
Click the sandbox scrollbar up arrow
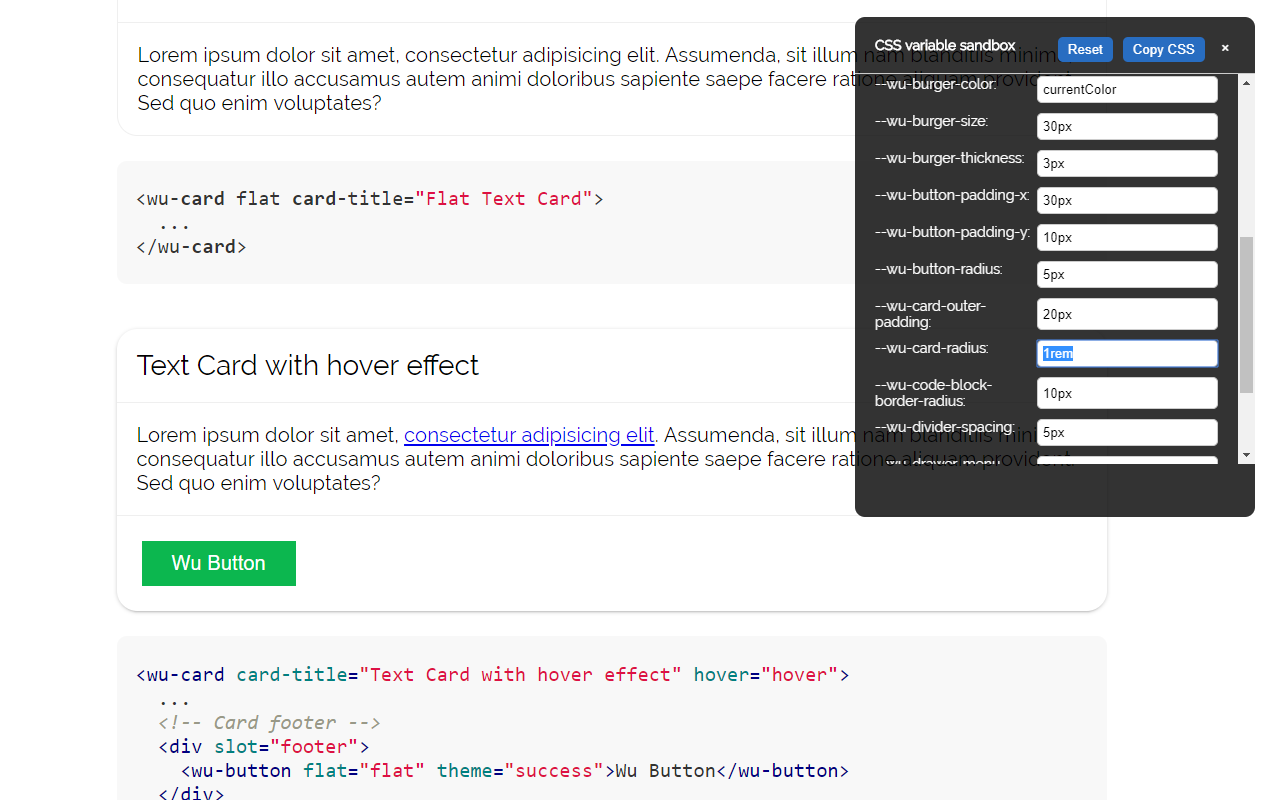[x=1246, y=82]
